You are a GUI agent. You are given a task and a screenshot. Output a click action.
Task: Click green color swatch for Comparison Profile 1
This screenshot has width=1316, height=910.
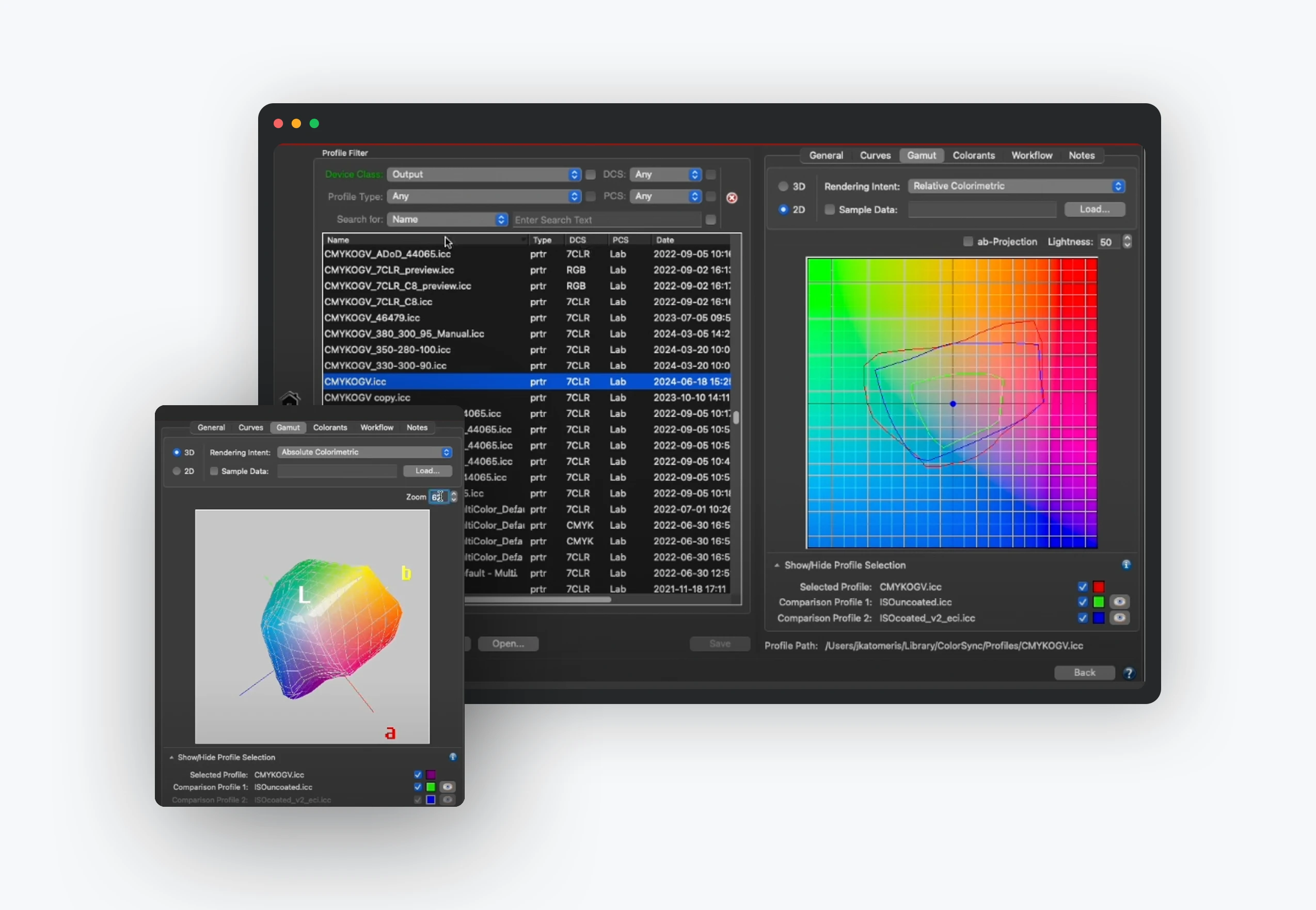click(x=1099, y=602)
